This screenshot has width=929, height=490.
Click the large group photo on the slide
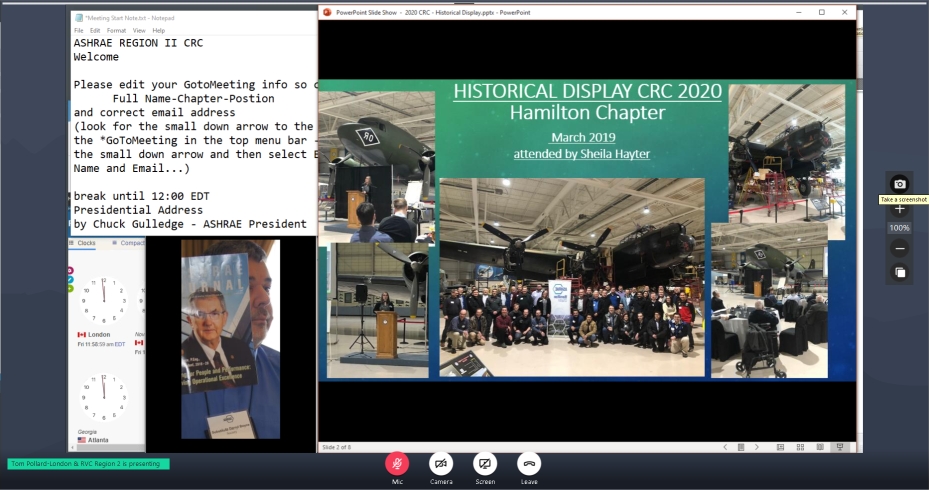[x=572, y=277]
